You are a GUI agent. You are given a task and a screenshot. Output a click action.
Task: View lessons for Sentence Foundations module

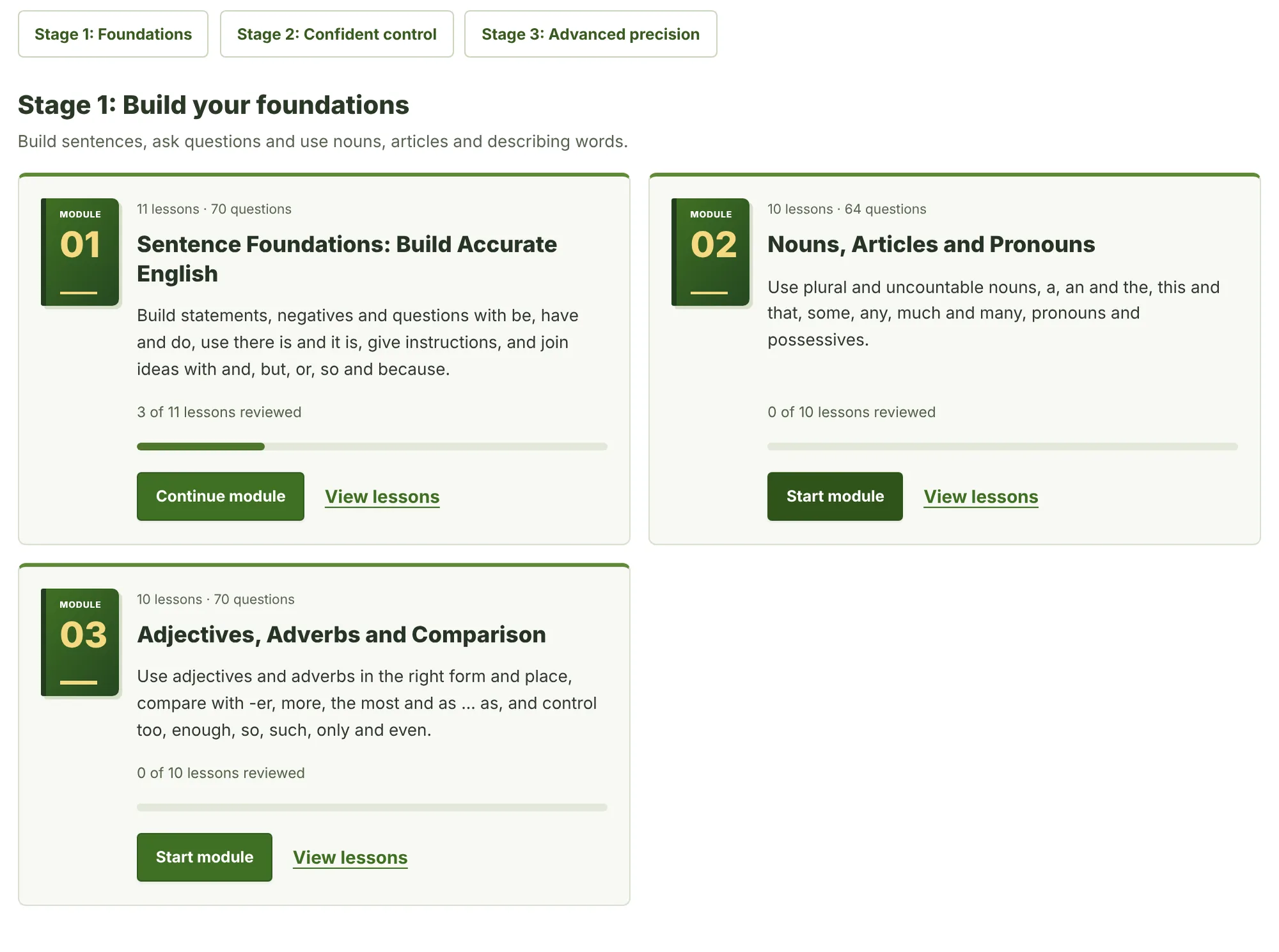click(382, 497)
